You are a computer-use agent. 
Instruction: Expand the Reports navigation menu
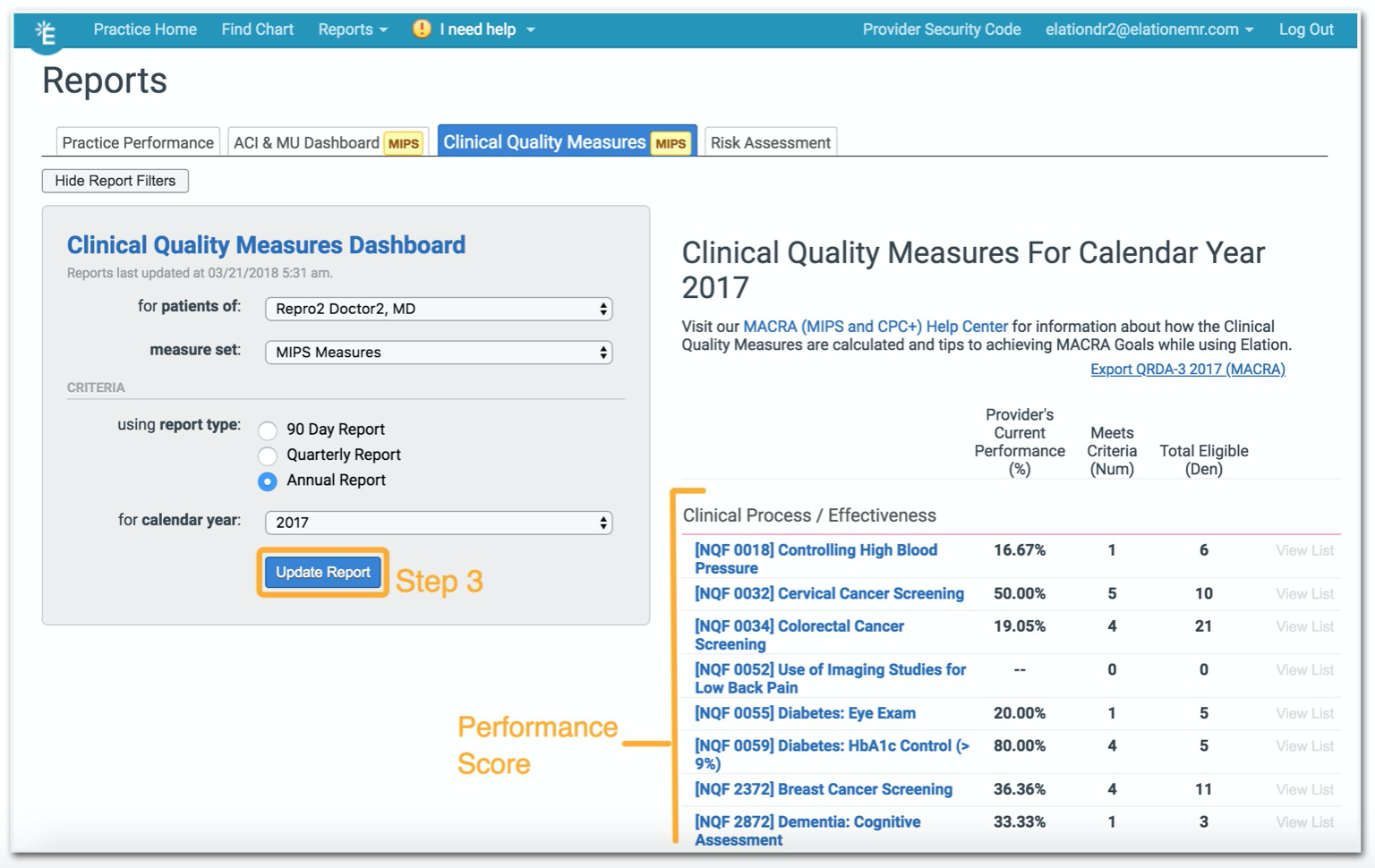click(x=352, y=29)
